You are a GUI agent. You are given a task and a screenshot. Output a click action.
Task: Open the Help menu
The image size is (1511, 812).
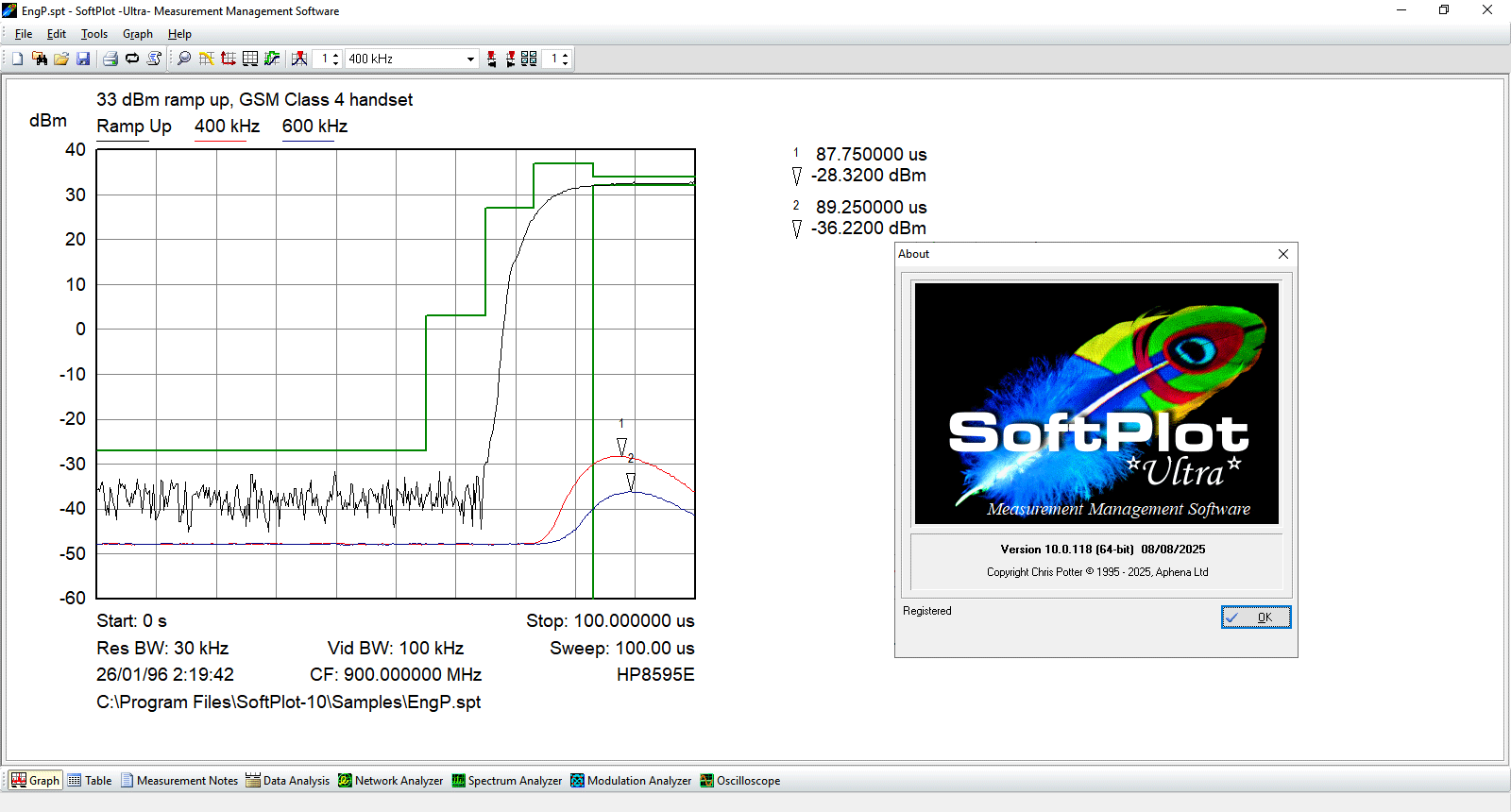coord(179,34)
